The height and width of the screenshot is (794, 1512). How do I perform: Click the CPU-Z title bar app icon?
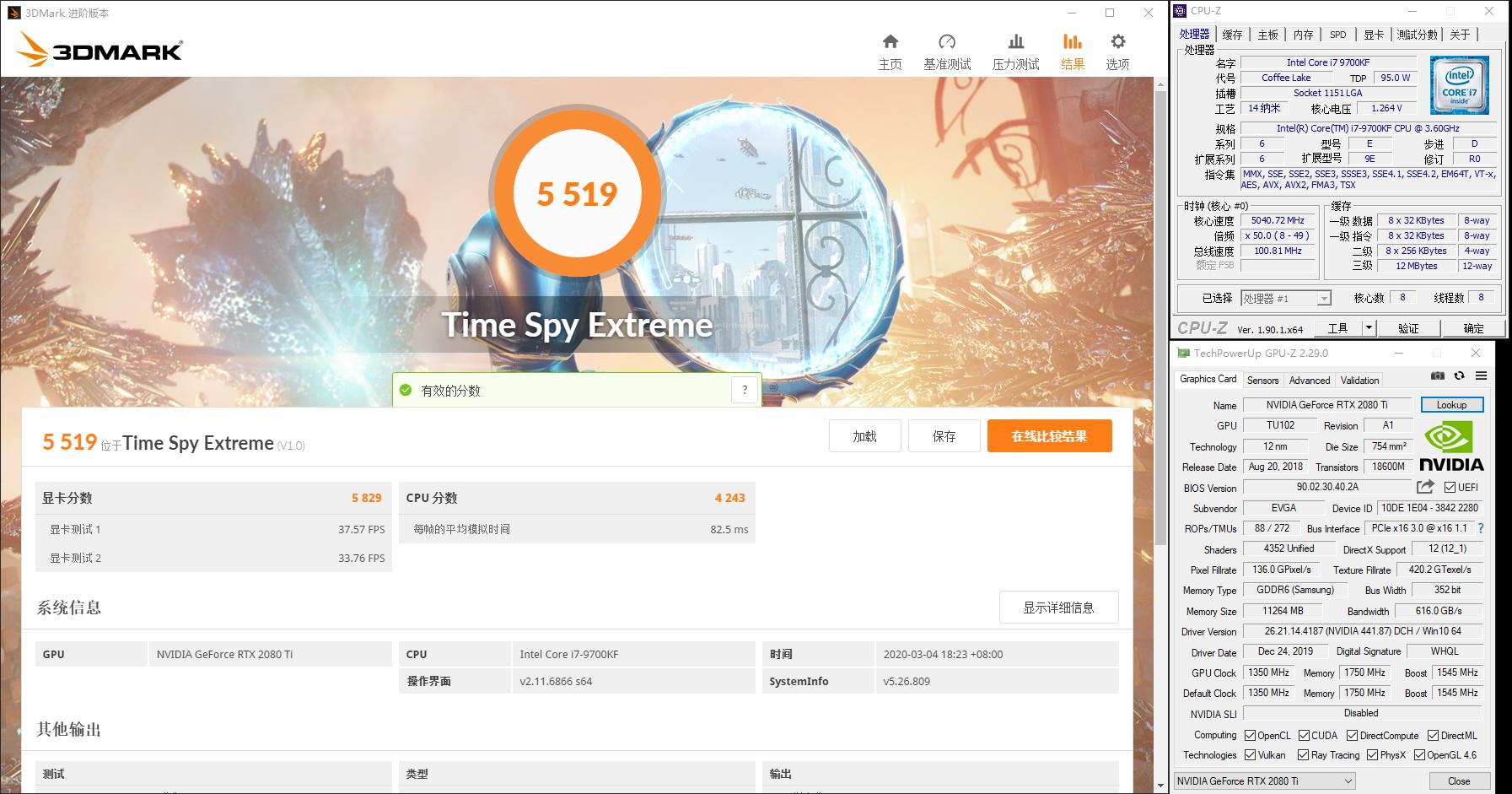tap(1180, 11)
